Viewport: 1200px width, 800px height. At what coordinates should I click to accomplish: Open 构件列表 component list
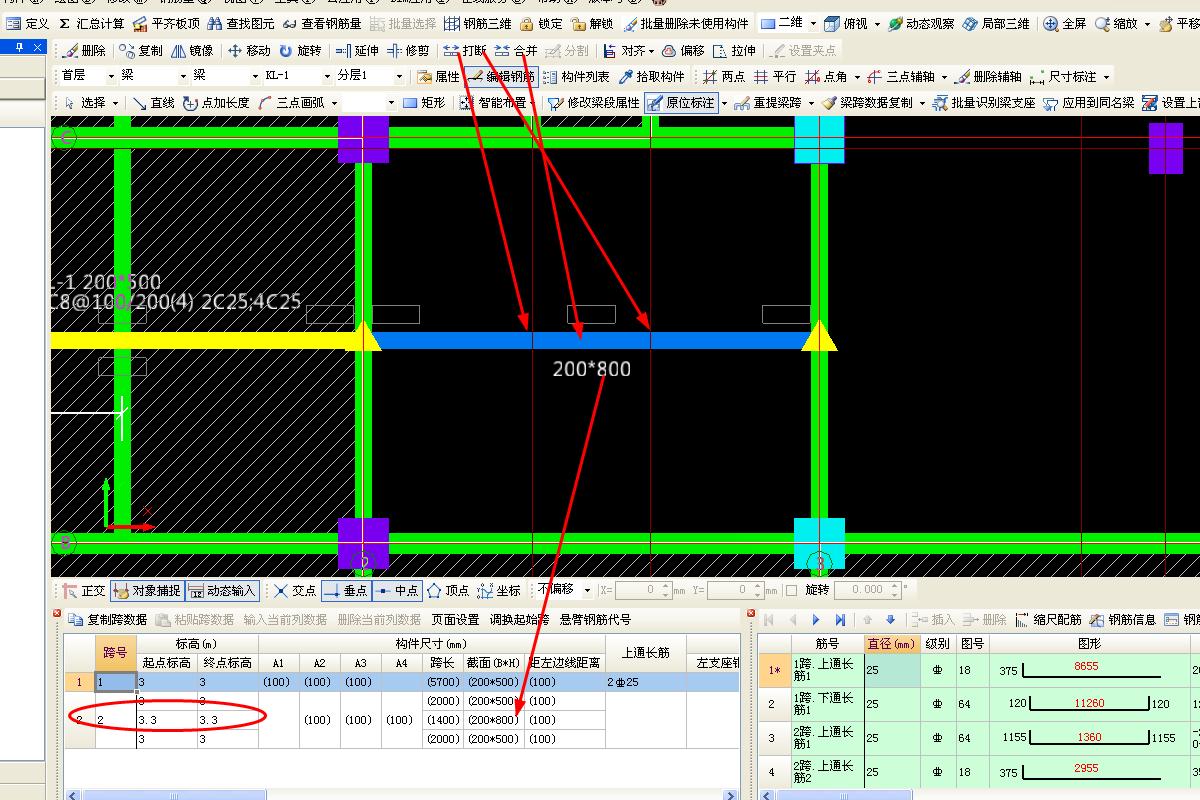pyautogui.click(x=576, y=76)
